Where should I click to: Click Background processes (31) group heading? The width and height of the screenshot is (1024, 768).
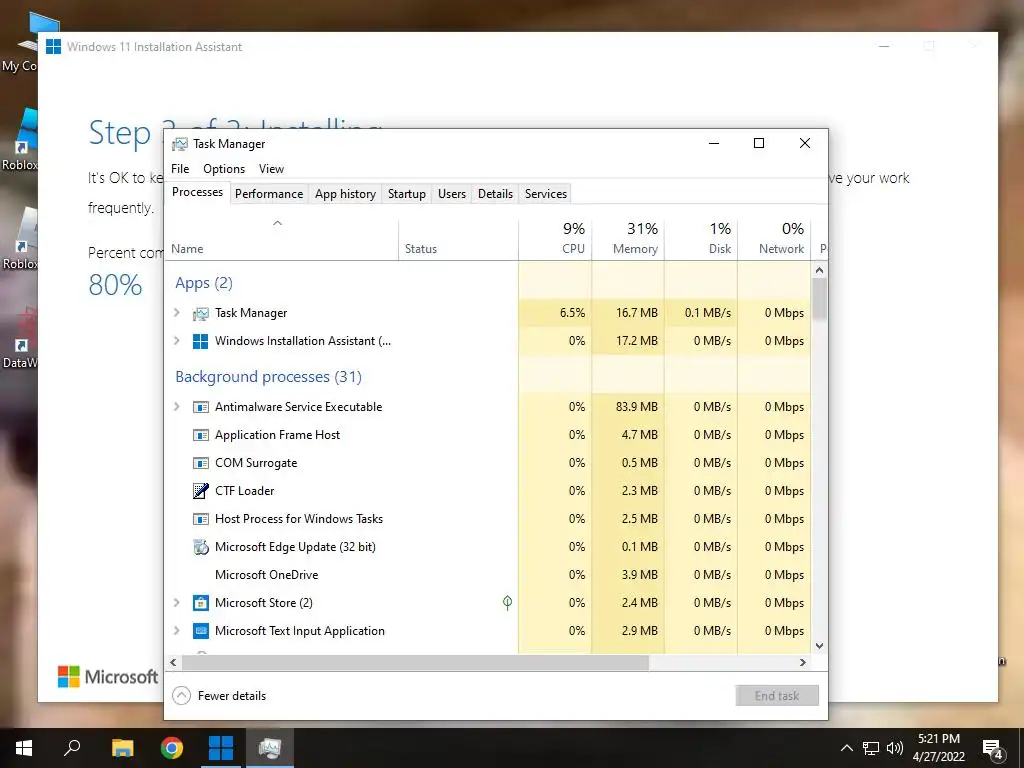pyautogui.click(x=268, y=377)
